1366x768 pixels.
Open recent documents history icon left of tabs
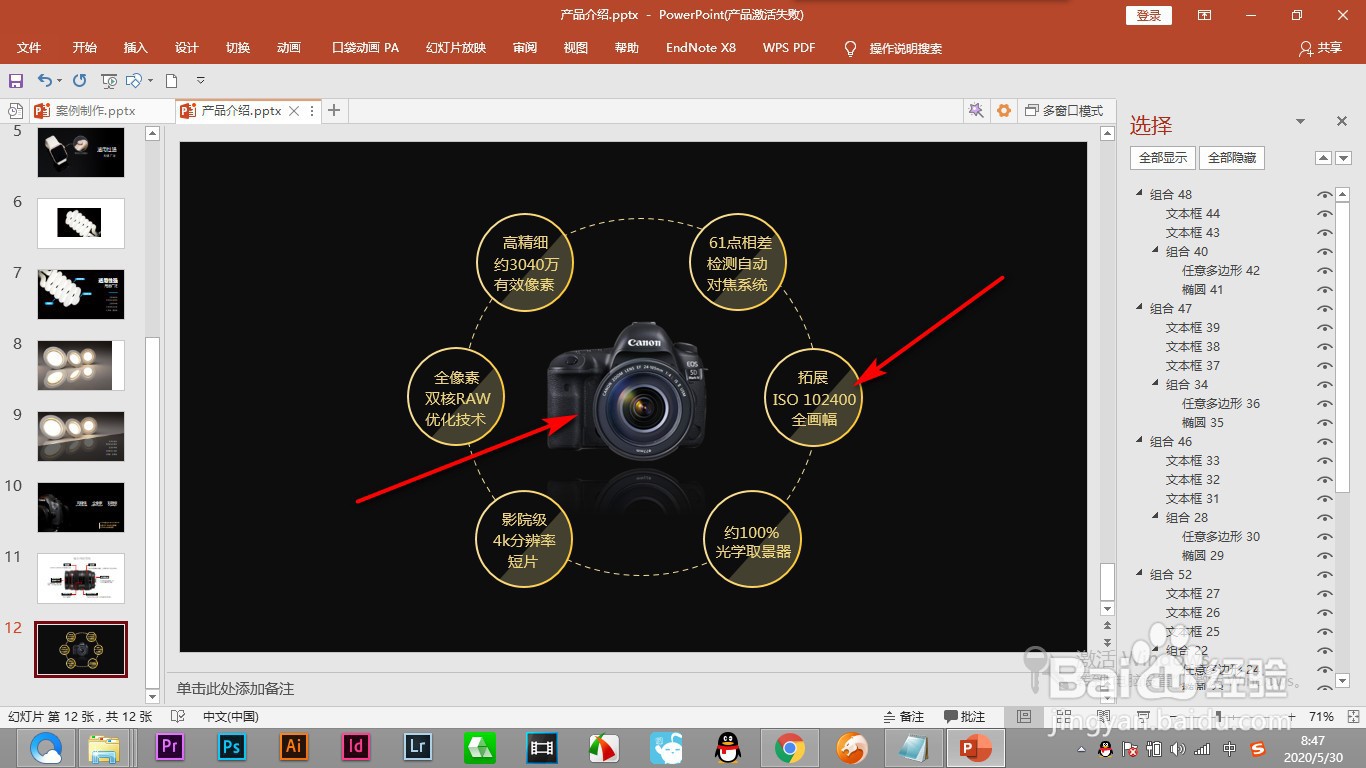pos(14,111)
